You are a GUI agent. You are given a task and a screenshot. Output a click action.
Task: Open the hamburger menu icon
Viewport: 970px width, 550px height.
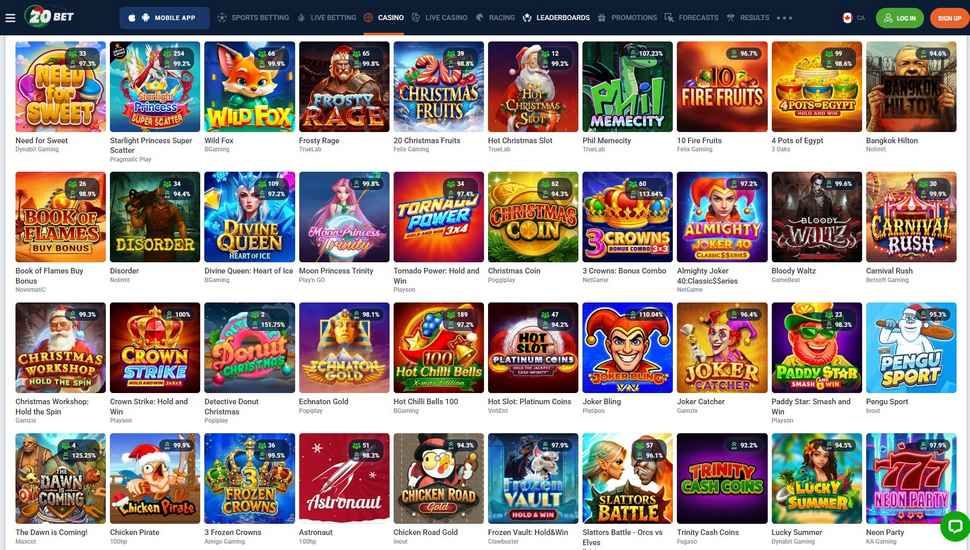pyautogui.click(x=10, y=18)
